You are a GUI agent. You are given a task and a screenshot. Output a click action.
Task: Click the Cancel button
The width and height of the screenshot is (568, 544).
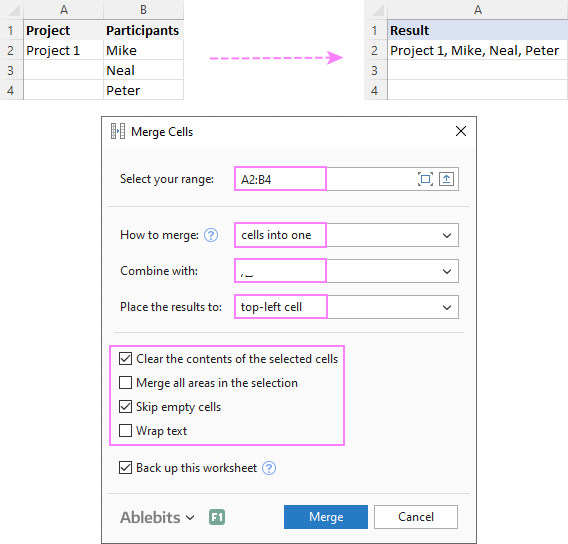click(416, 517)
